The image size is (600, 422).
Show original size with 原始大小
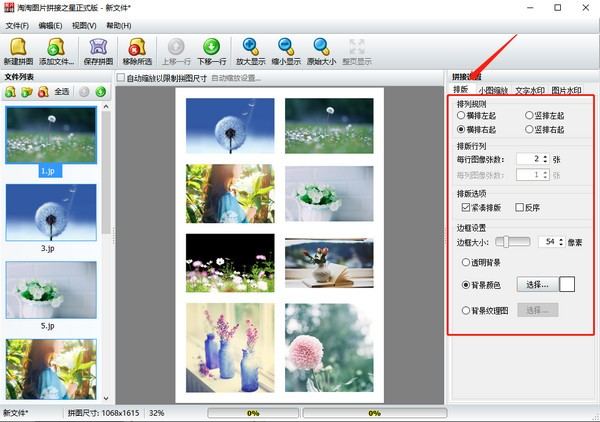[x=321, y=51]
